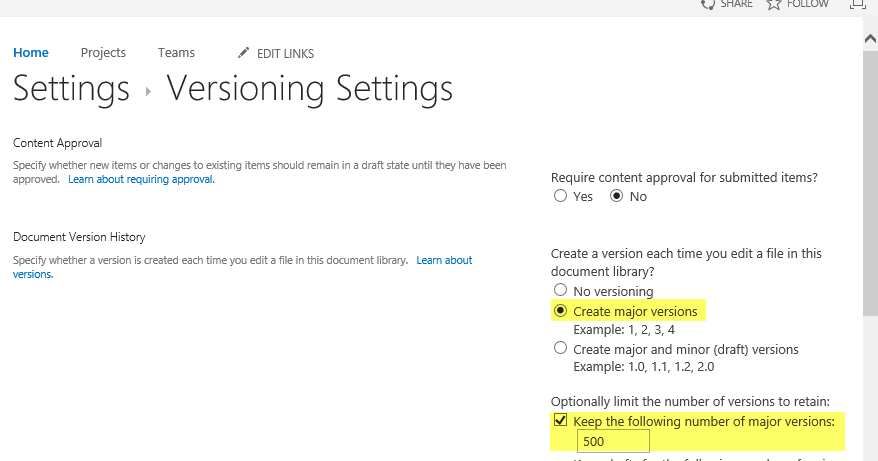878x461 pixels.
Task: Select 'Create major and minor (draft) versions'
Action: [560, 350]
